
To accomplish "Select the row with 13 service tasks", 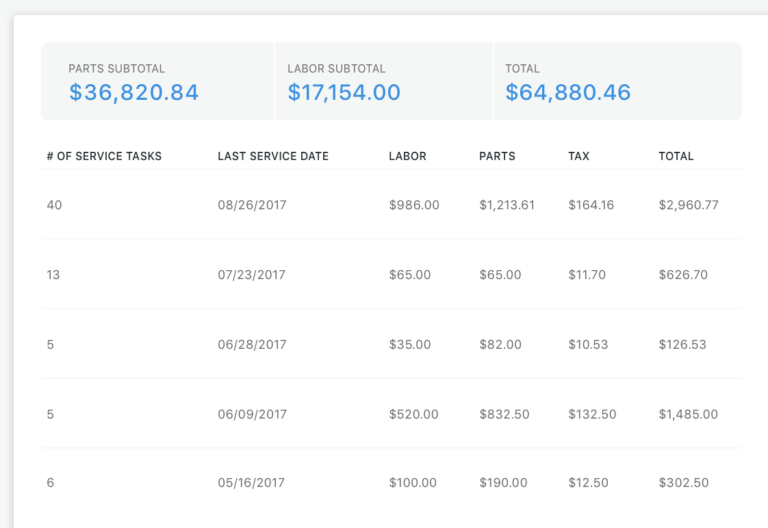I will click(x=391, y=274).
